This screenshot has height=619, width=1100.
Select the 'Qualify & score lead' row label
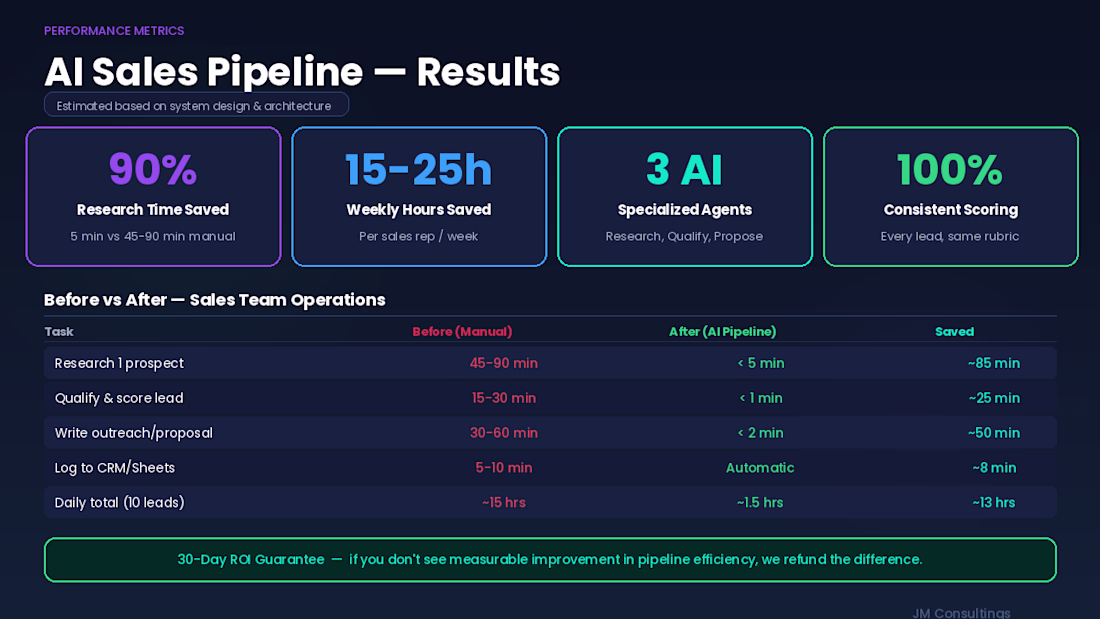click(119, 398)
